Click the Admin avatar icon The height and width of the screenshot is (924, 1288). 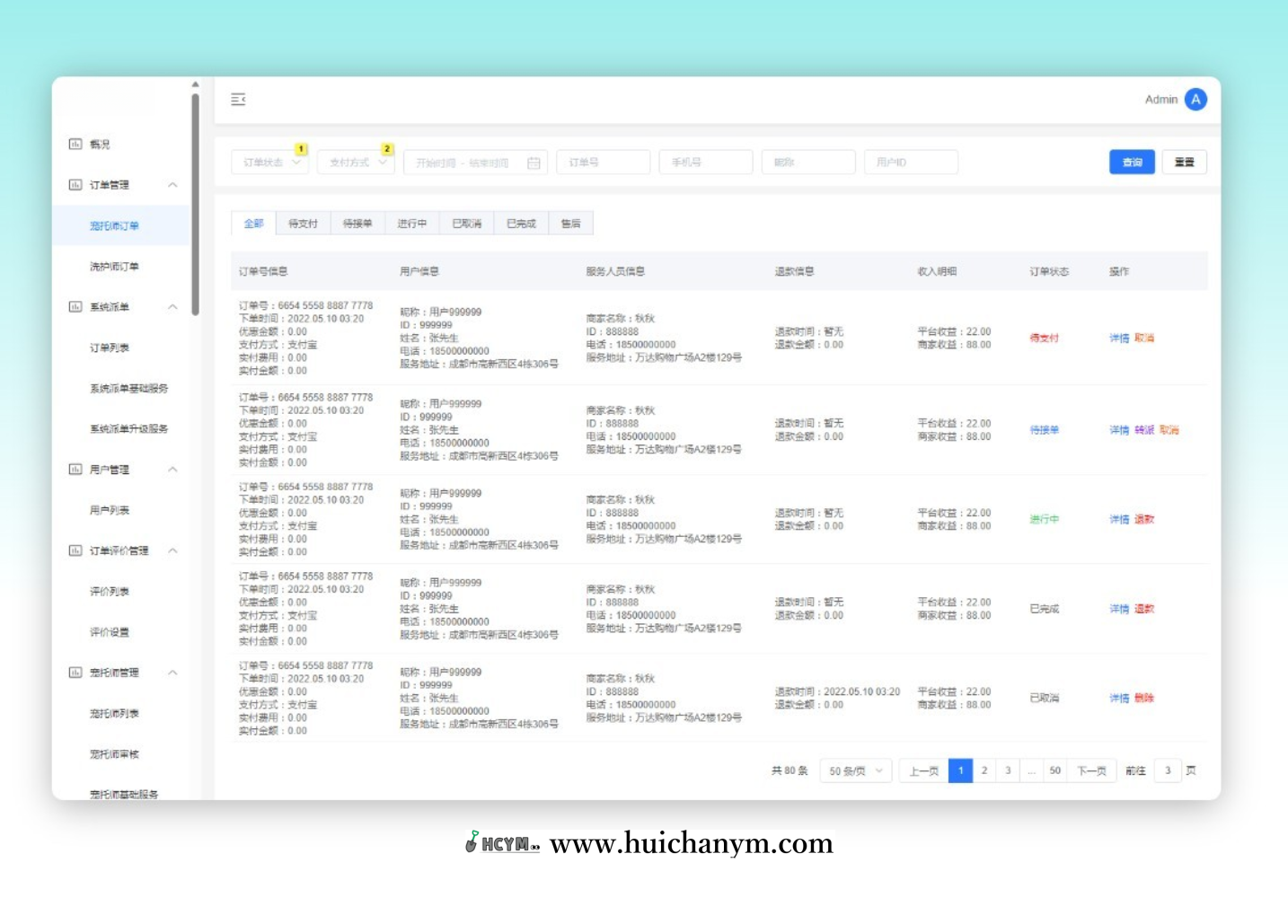tap(1195, 100)
